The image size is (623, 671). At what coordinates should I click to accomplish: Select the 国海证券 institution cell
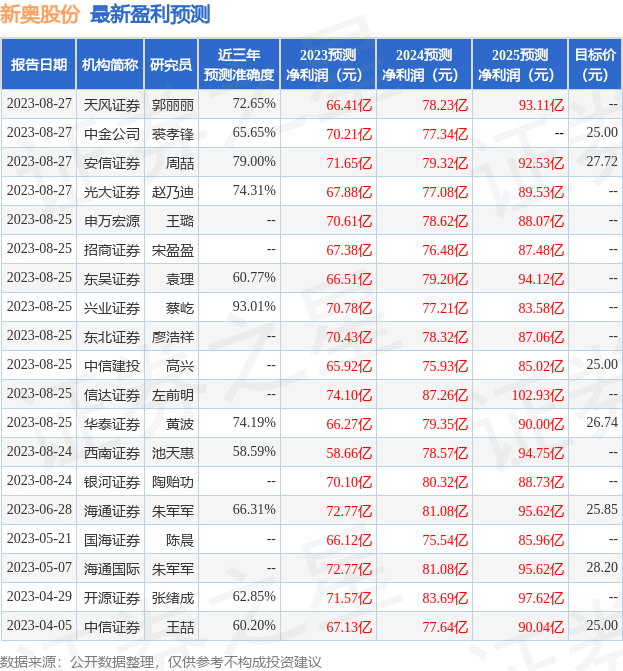pyautogui.click(x=112, y=540)
